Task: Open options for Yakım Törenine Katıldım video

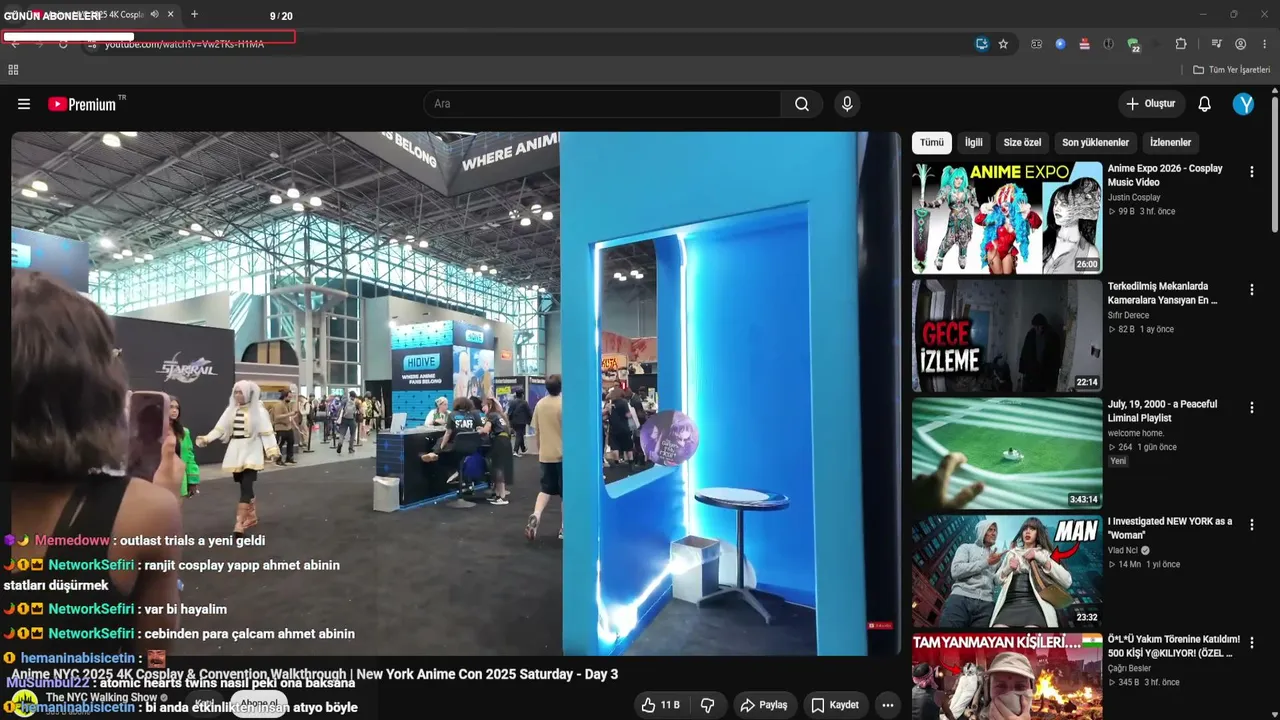Action: pos(1251,643)
